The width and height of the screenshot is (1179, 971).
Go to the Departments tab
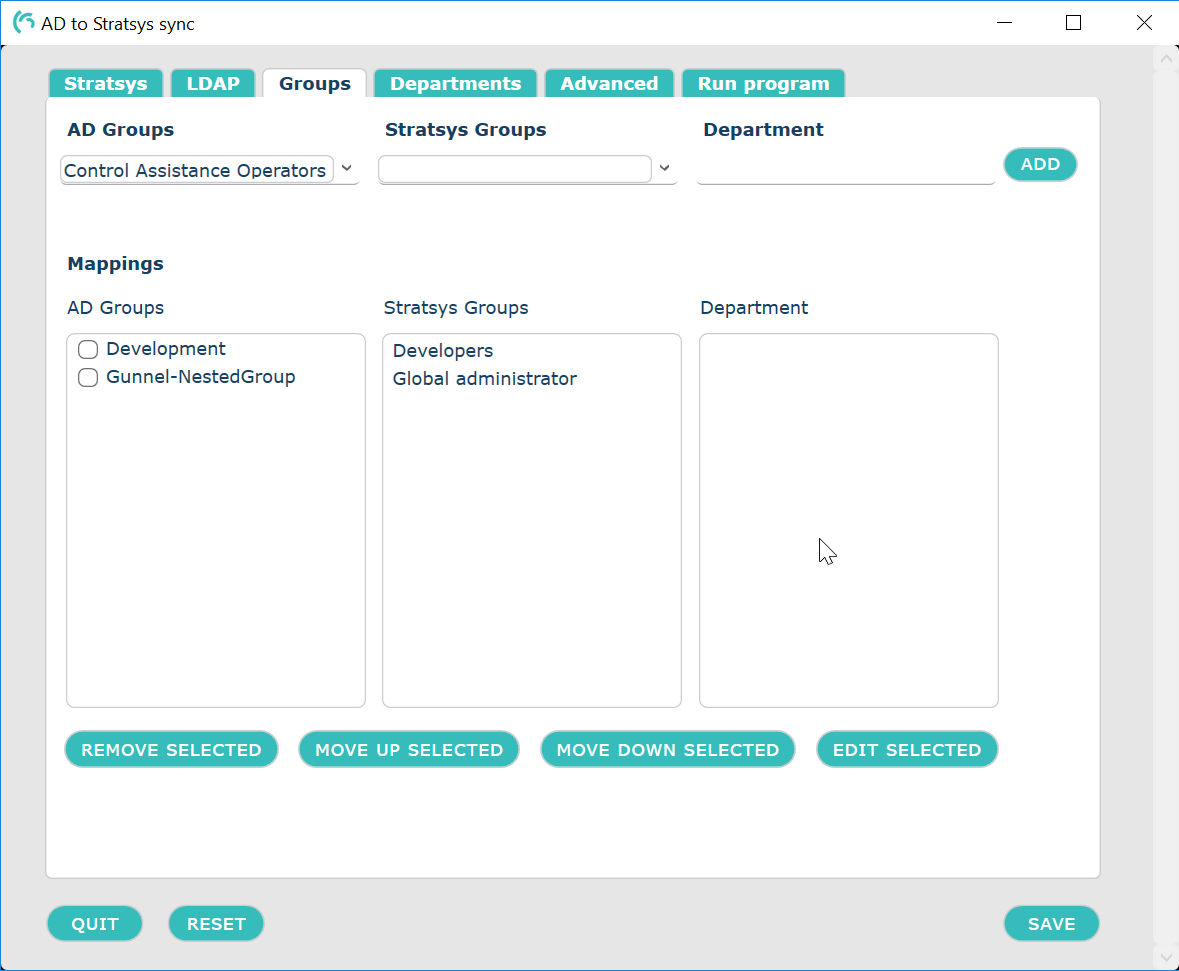click(455, 83)
